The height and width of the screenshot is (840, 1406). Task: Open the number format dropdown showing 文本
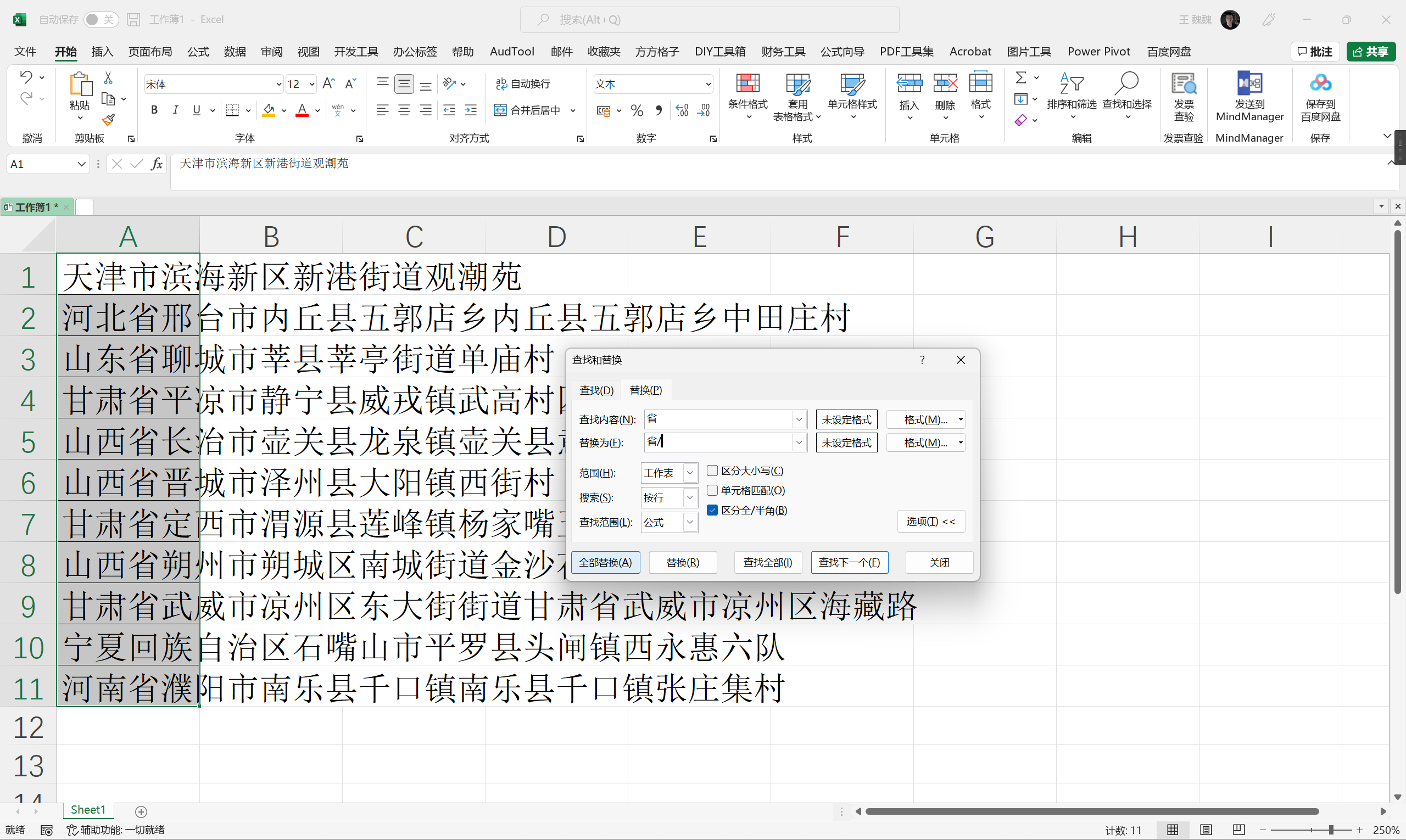[708, 85]
